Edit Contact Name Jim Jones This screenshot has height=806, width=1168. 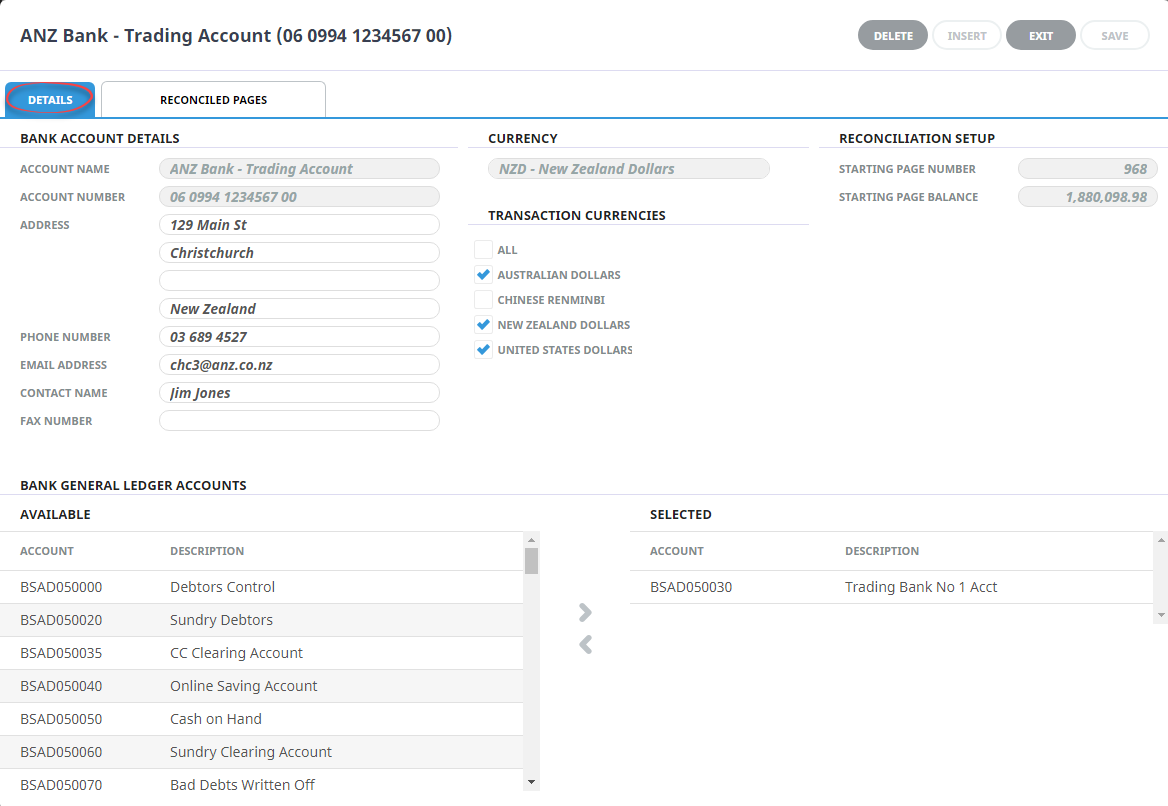[x=299, y=393]
